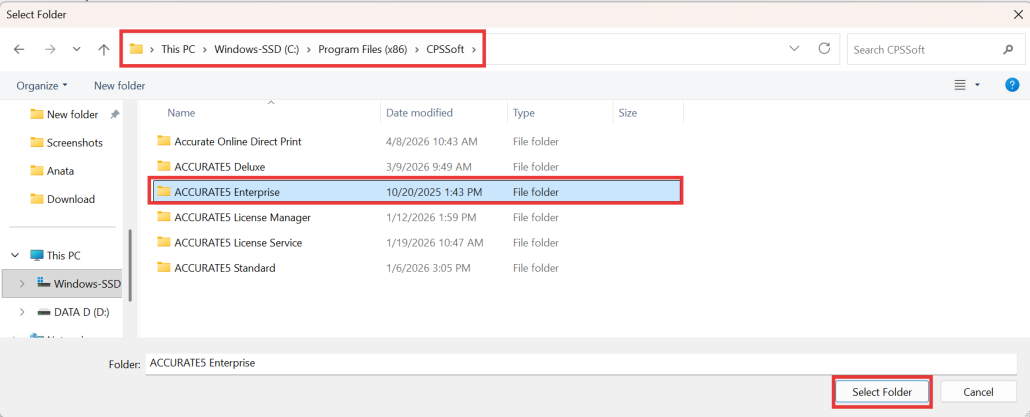Click into the Folder name text field

click(581, 363)
